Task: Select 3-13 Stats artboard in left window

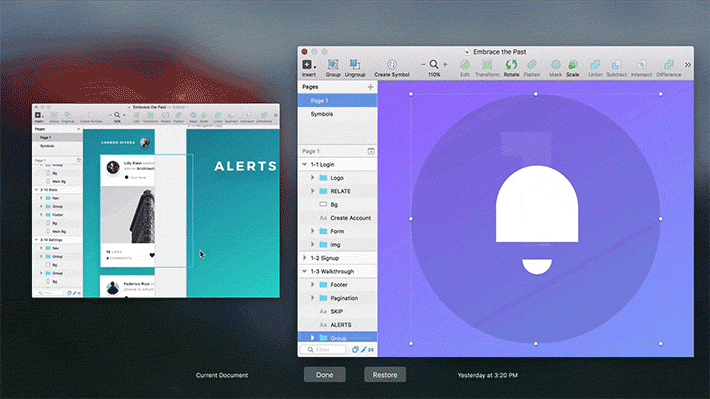Action: click(x=58, y=190)
